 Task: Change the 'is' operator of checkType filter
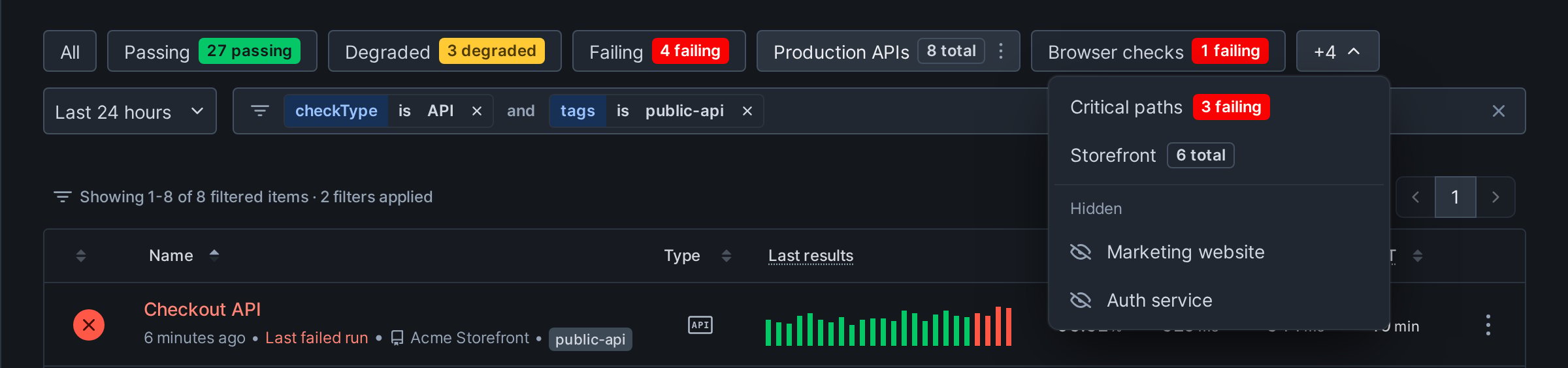[x=404, y=111]
